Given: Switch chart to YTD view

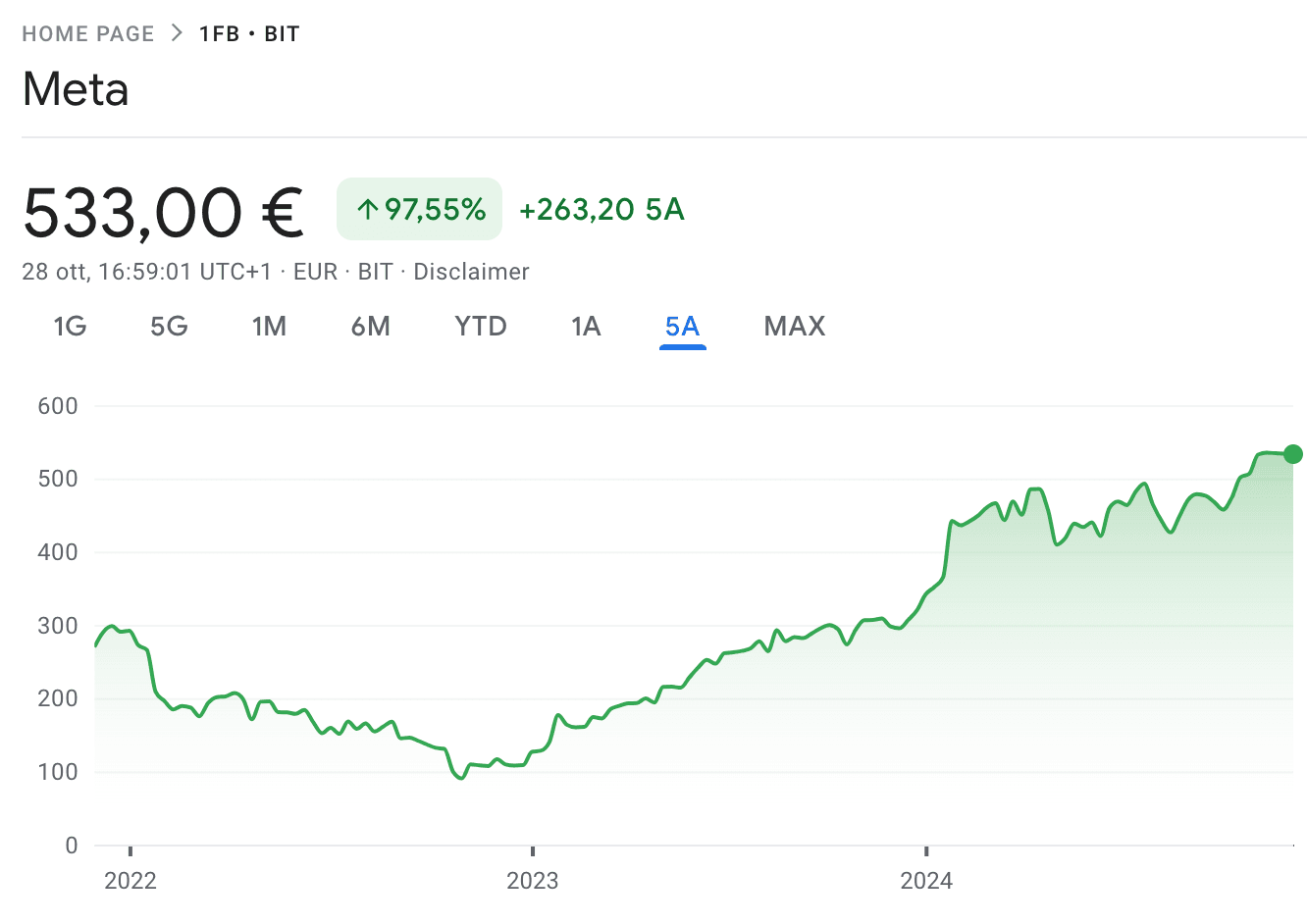Looking at the screenshot, I should [481, 326].
